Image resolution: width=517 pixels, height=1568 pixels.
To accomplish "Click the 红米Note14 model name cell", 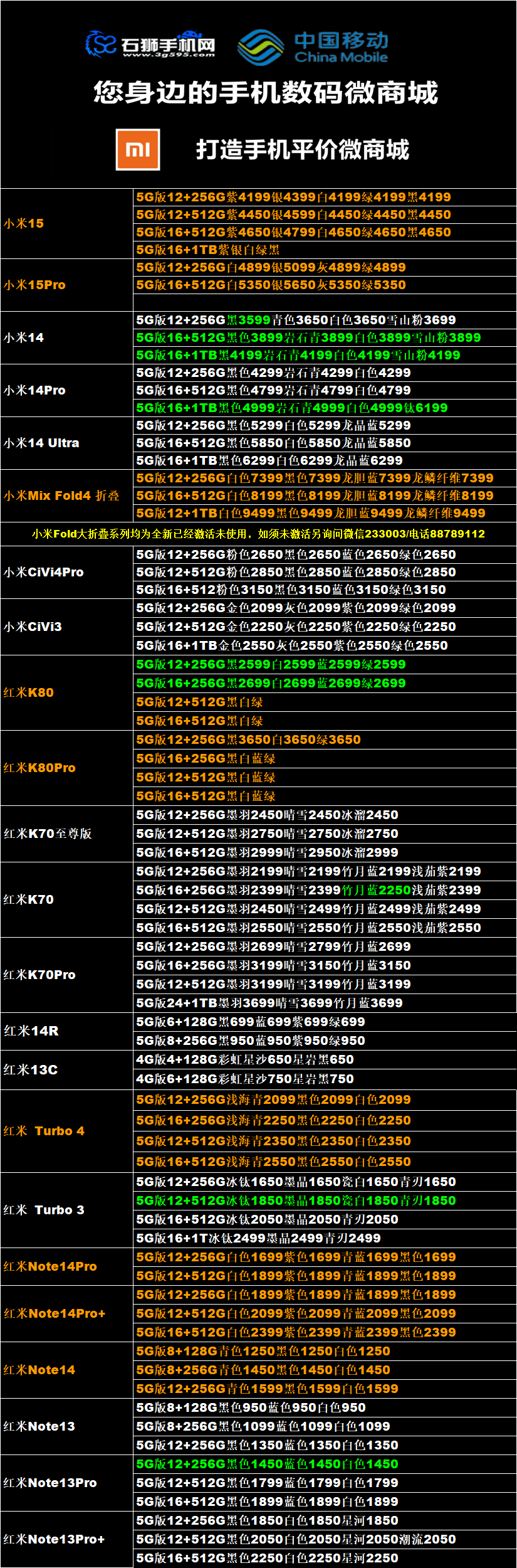I will pyautogui.click(x=67, y=1370).
